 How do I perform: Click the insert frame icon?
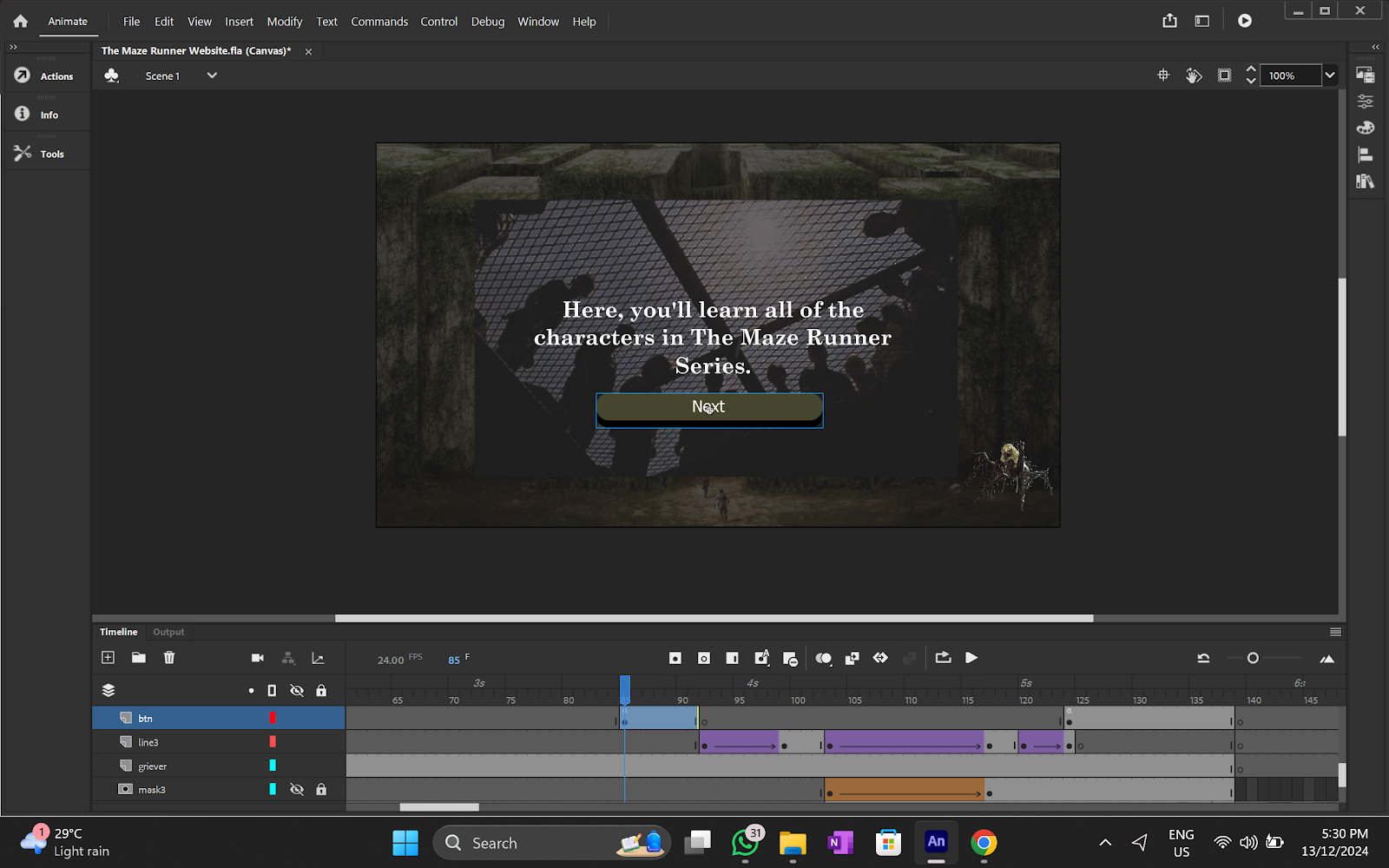tap(732, 658)
